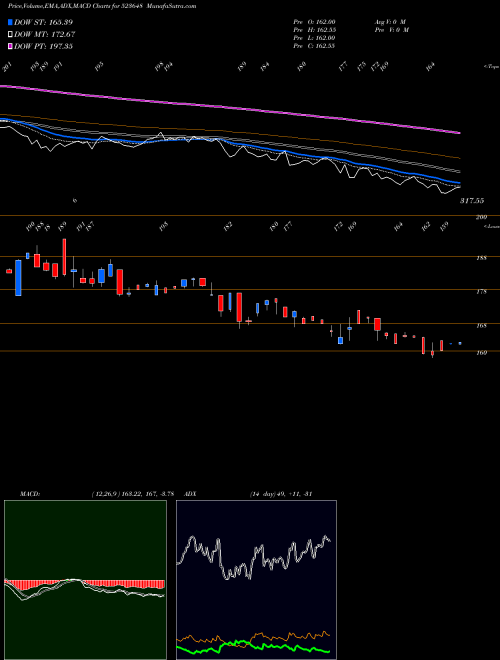Click the 'MACD:' panel heading
Screen dimensions: 500x660
pos(29,494)
